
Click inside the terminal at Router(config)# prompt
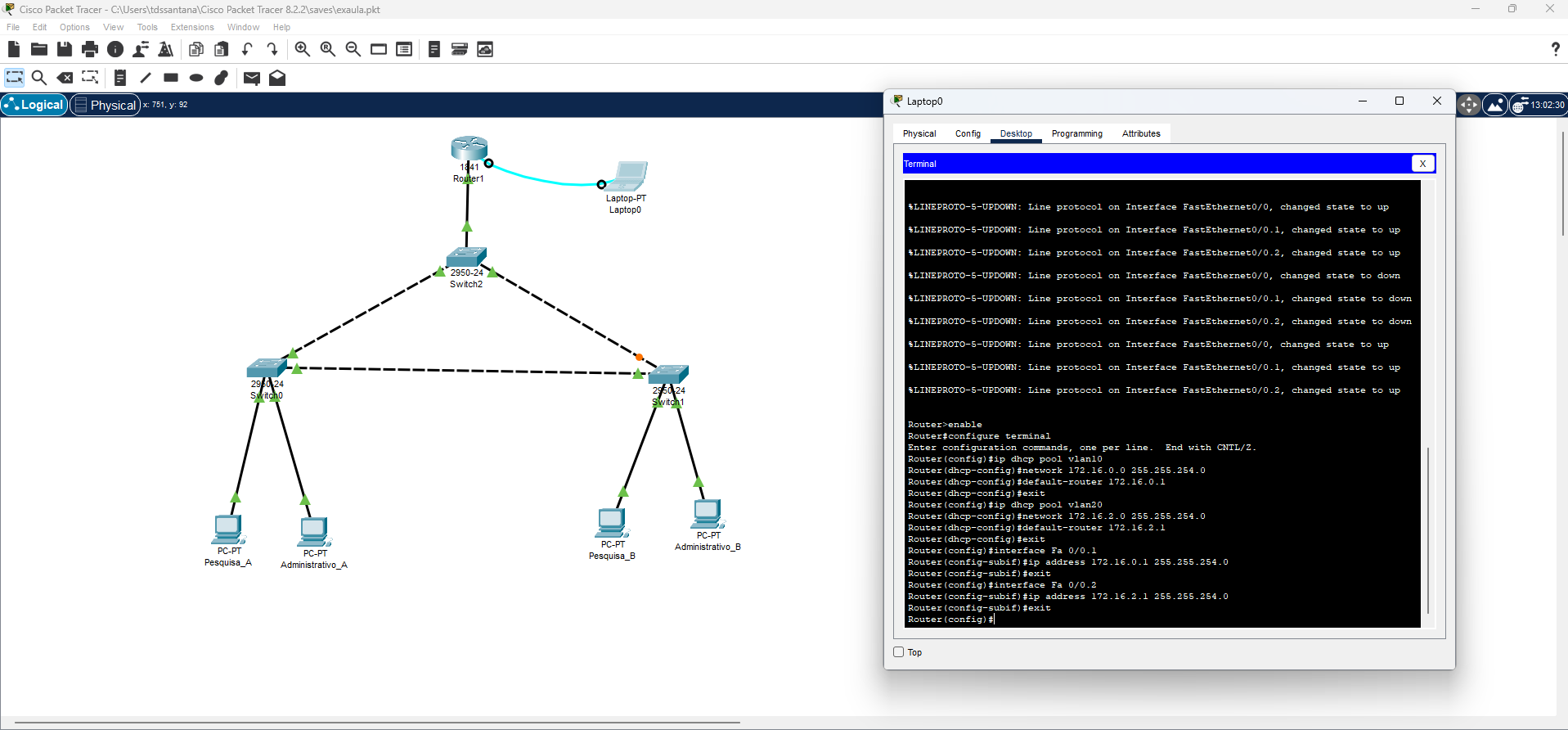coord(950,620)
